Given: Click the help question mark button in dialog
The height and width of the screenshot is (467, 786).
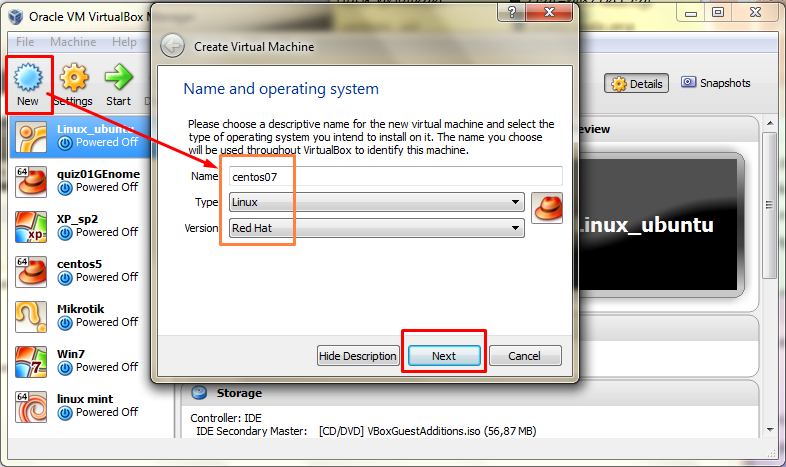Looking at the screenshot, I should coord(511,12).
